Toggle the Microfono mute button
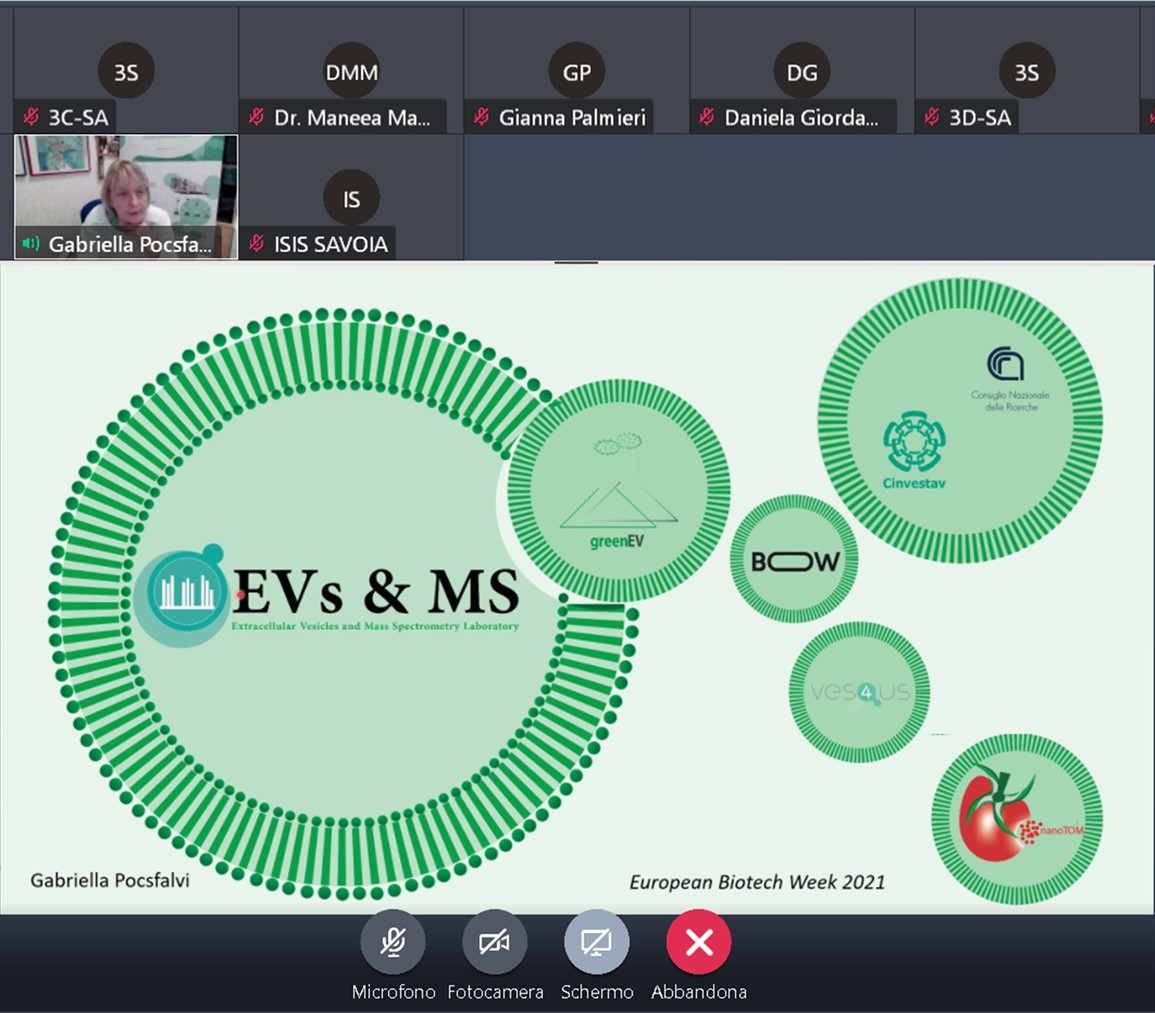Screen dimensions: 1155x1013 click(x=393, y=942)
